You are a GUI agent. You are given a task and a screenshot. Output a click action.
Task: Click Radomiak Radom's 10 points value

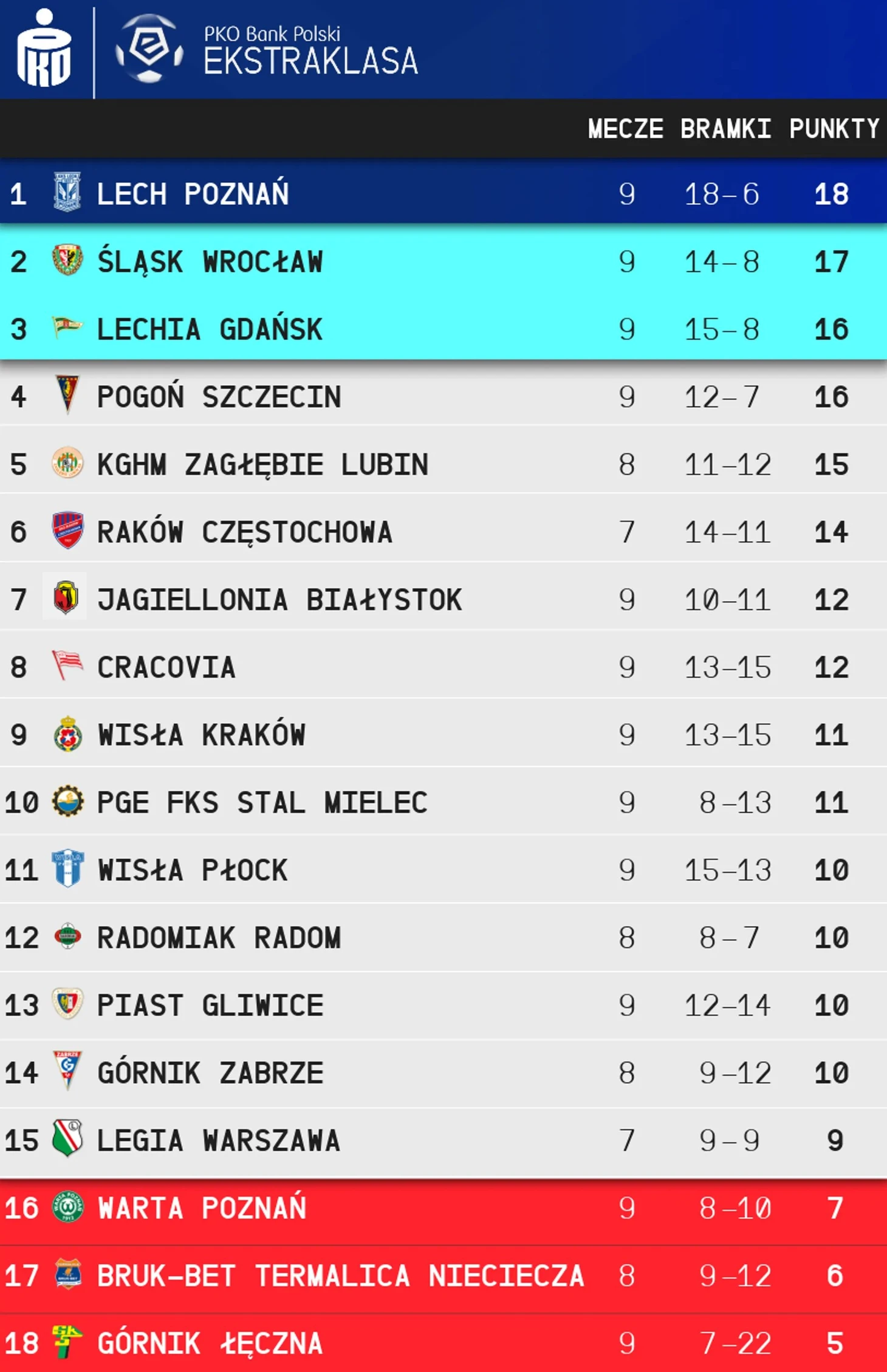click(831, 938)
